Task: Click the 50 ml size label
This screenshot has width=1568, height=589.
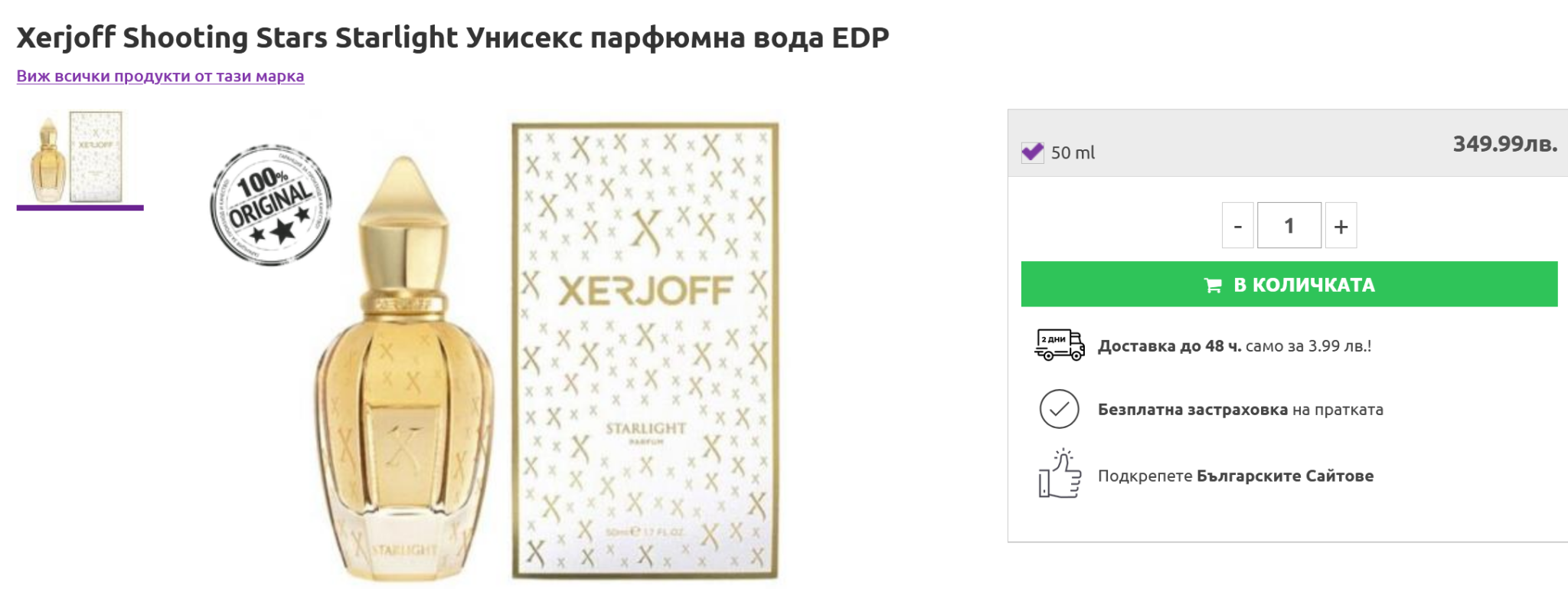Action: [1073, 153]
